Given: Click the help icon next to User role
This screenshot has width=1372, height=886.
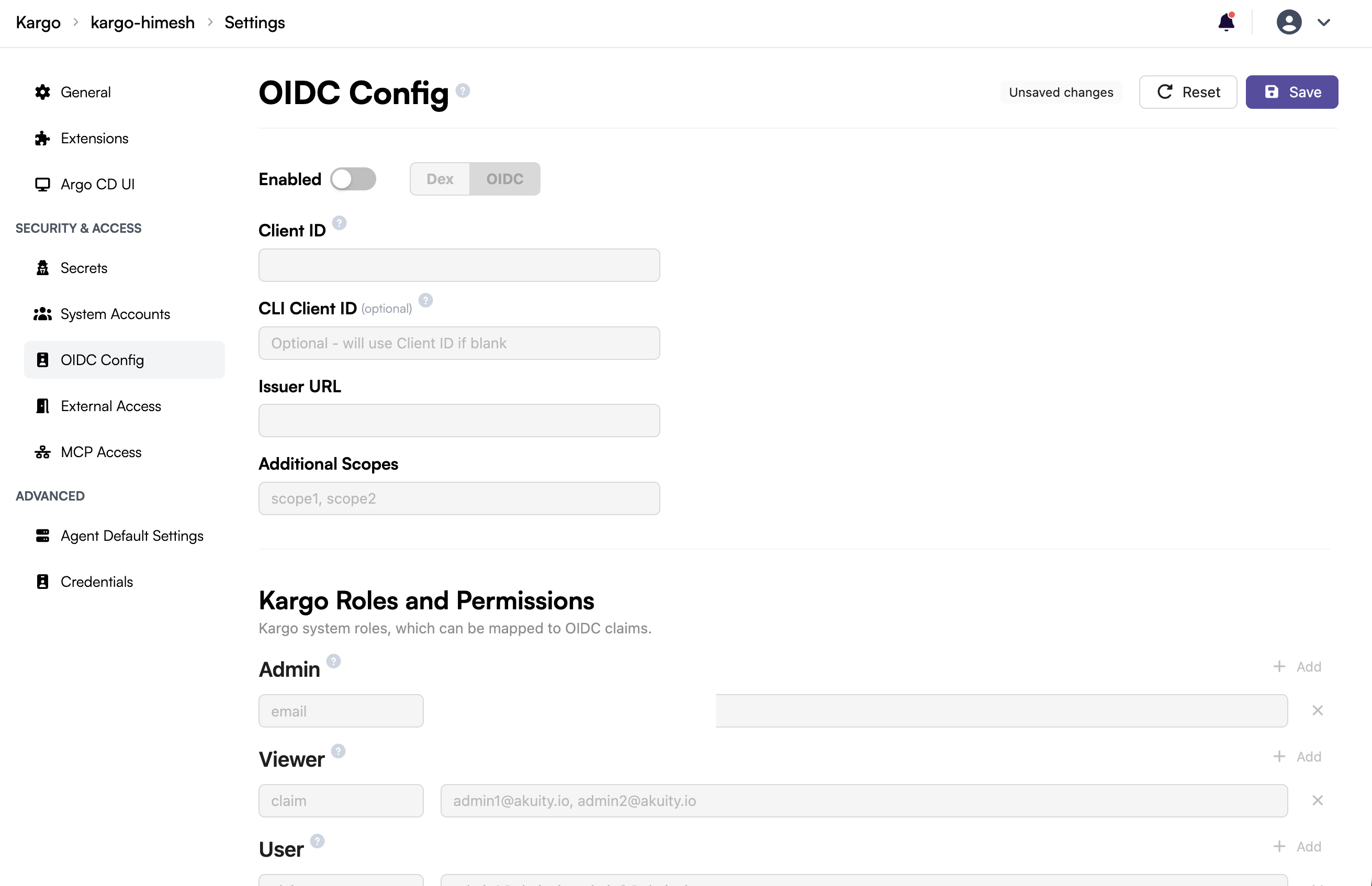Looking at the screenshot, I should point(318,841).
